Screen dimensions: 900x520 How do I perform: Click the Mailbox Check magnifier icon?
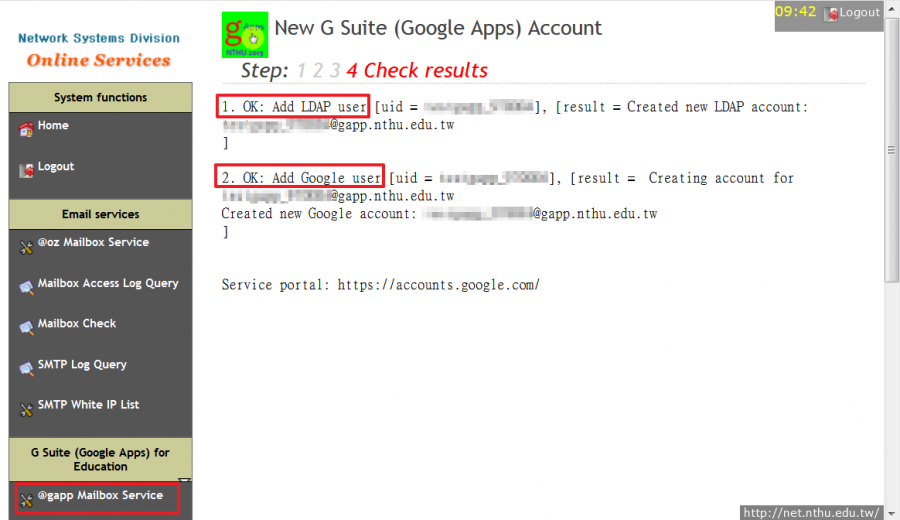(x=26, y=327)
